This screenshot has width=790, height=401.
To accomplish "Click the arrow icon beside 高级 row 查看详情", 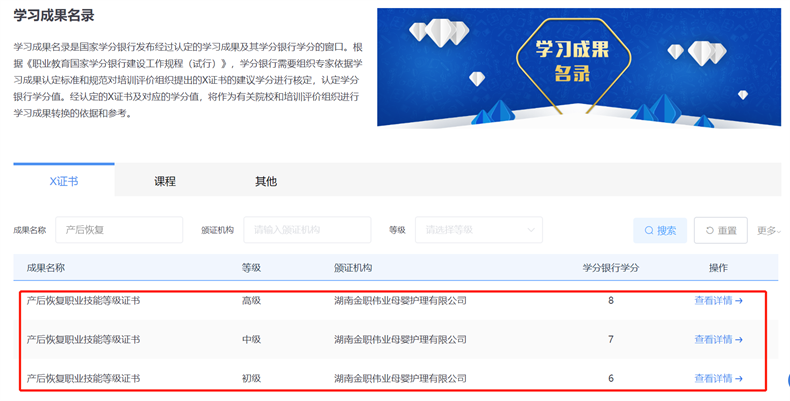I will coord(739,300).
